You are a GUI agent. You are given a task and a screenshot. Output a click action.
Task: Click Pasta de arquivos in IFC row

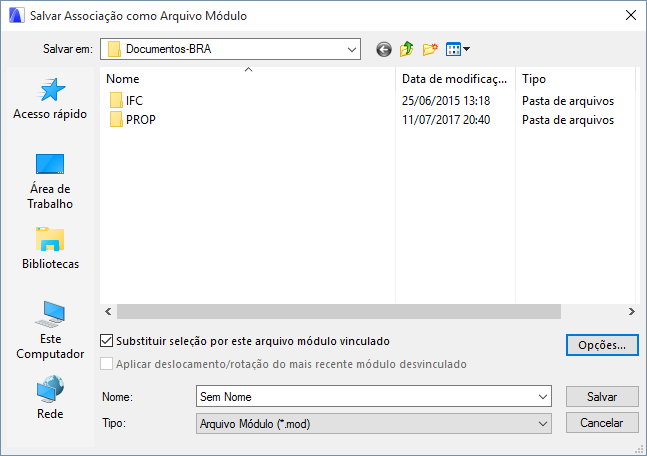(568, 101)
